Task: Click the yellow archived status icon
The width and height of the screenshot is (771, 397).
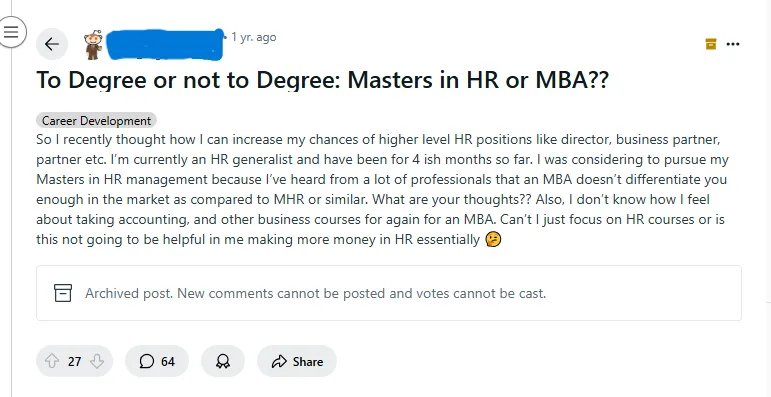Action: click(x=711, y=44)
